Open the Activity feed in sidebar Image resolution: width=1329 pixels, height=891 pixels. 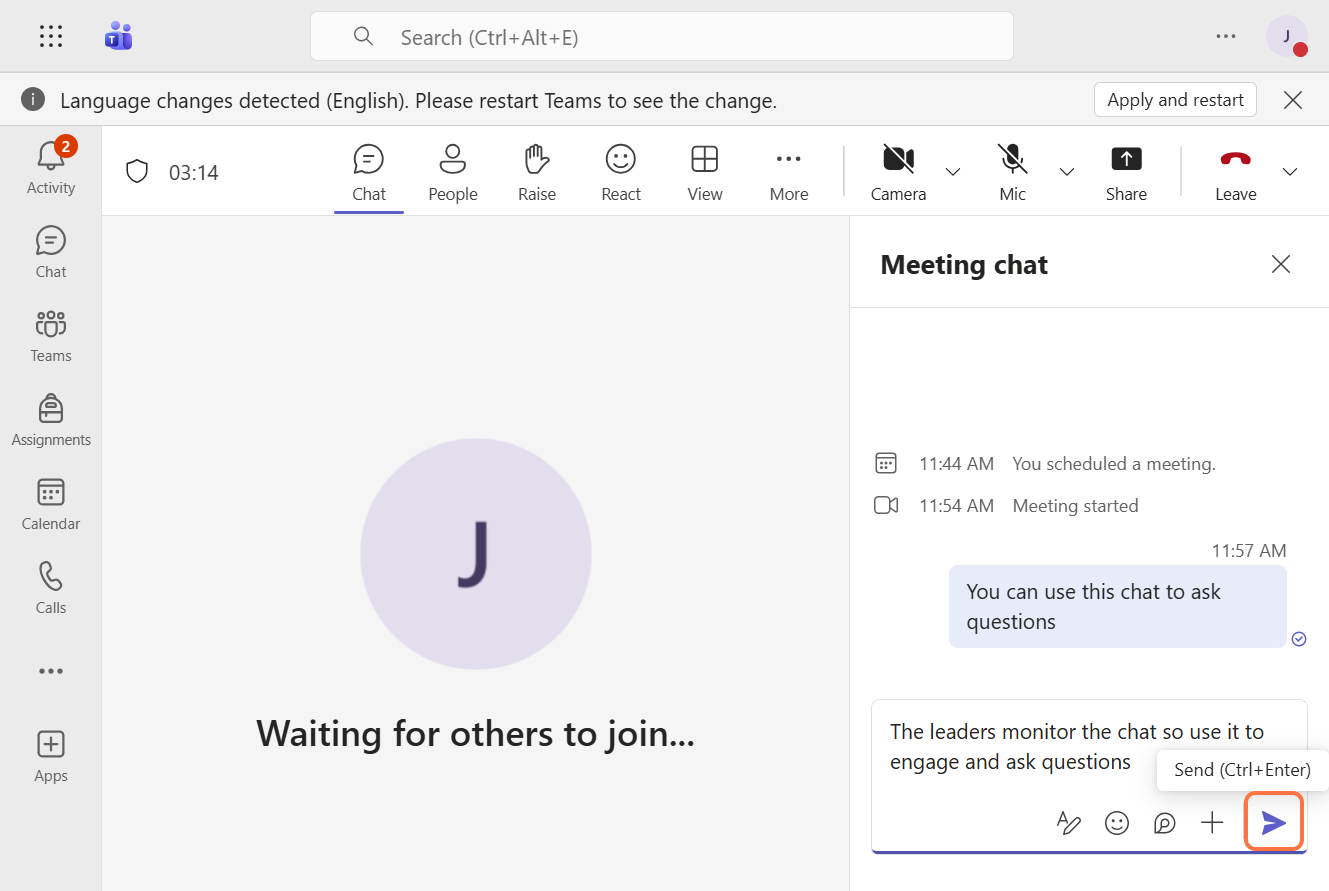51,166
